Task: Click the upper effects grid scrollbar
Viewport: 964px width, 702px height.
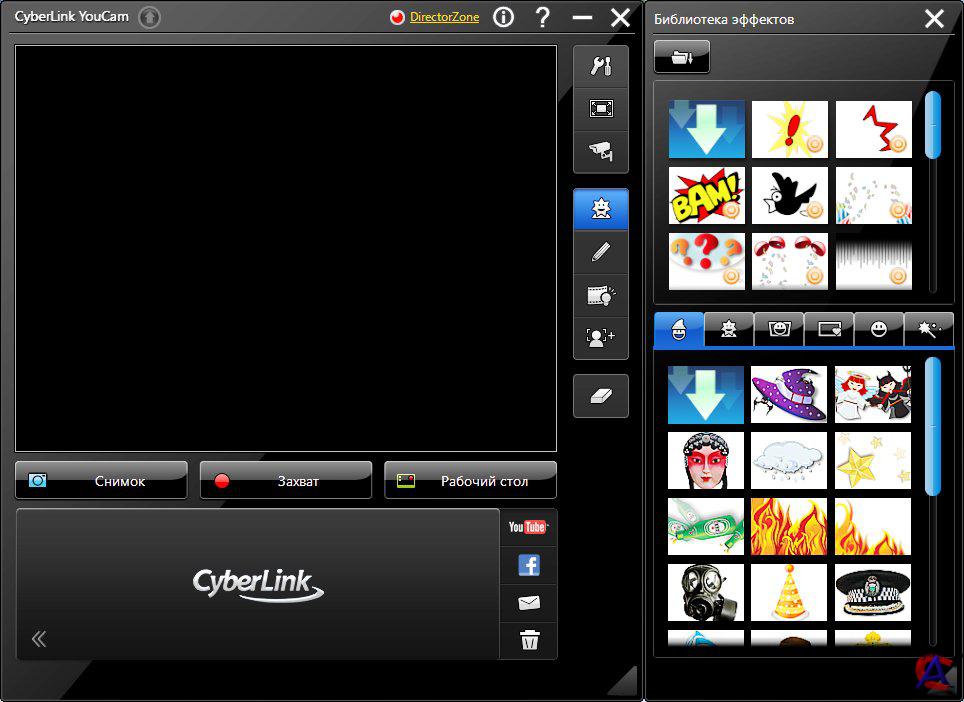Action: 933,125
